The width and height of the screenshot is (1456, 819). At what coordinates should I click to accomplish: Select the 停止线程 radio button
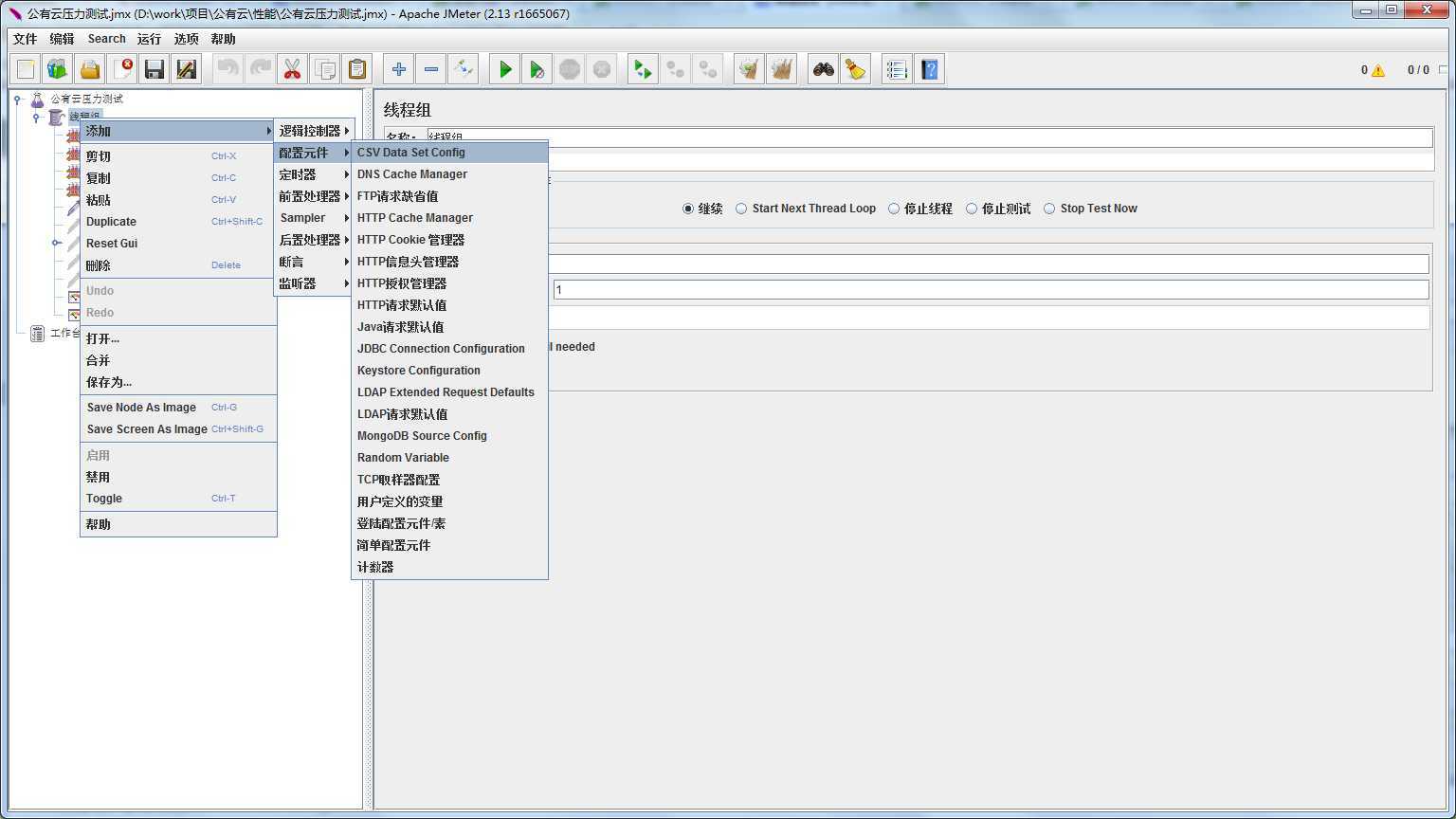click(893, 209)
